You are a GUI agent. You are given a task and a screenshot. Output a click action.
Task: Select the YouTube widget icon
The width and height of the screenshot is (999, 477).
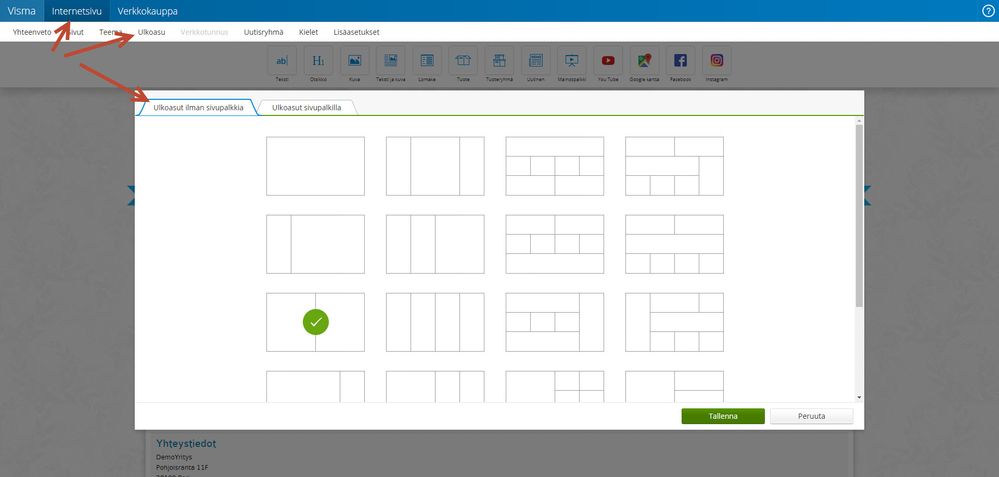tap(608, 61)
